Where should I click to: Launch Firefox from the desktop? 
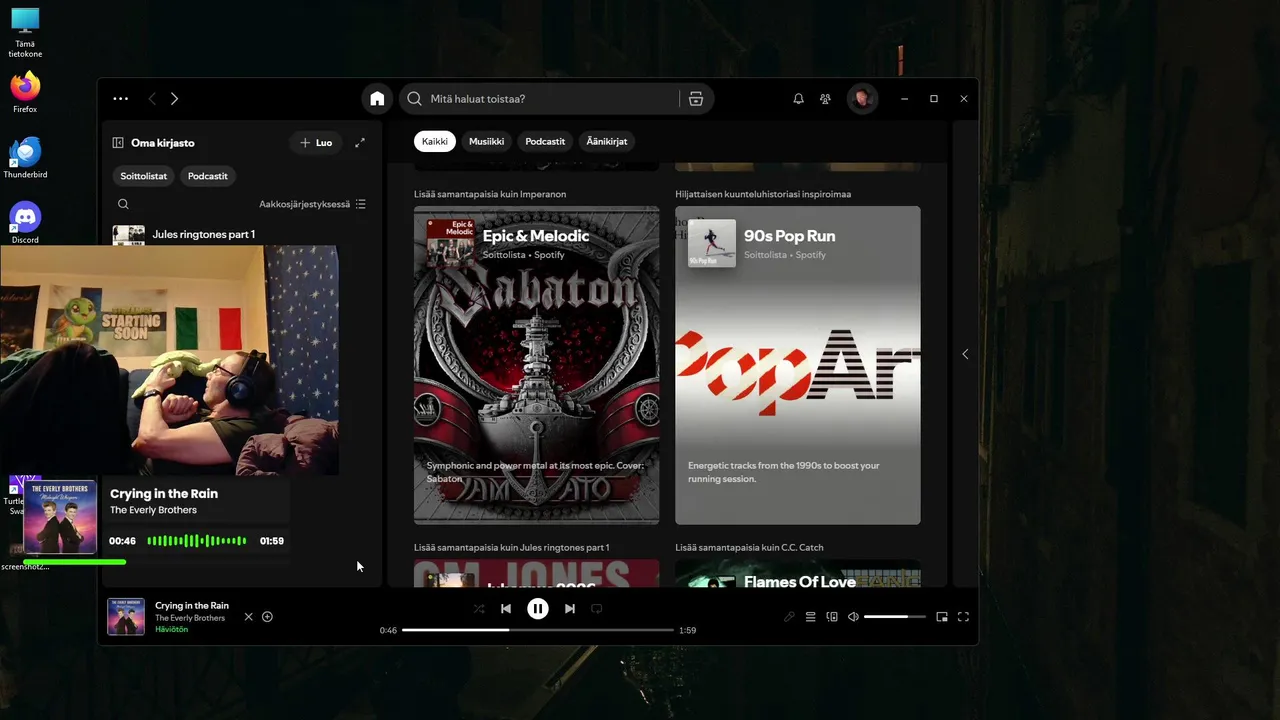click(x=25, y=92)
